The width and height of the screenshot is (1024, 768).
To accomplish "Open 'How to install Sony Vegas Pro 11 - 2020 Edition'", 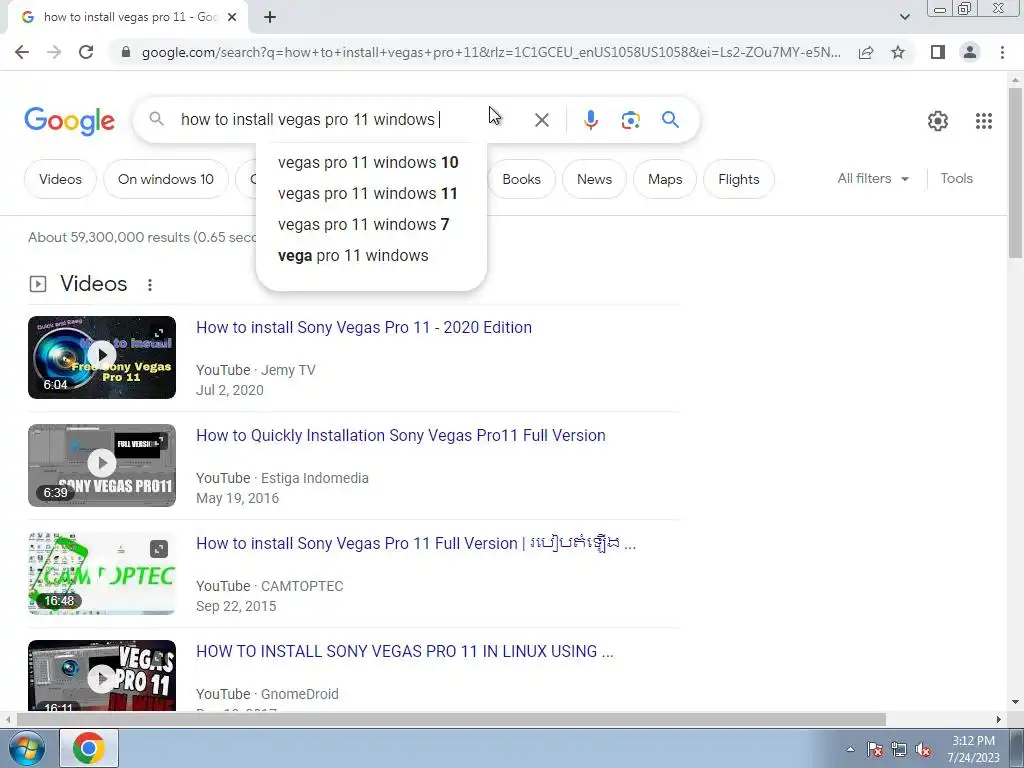I will click(364, 327).
